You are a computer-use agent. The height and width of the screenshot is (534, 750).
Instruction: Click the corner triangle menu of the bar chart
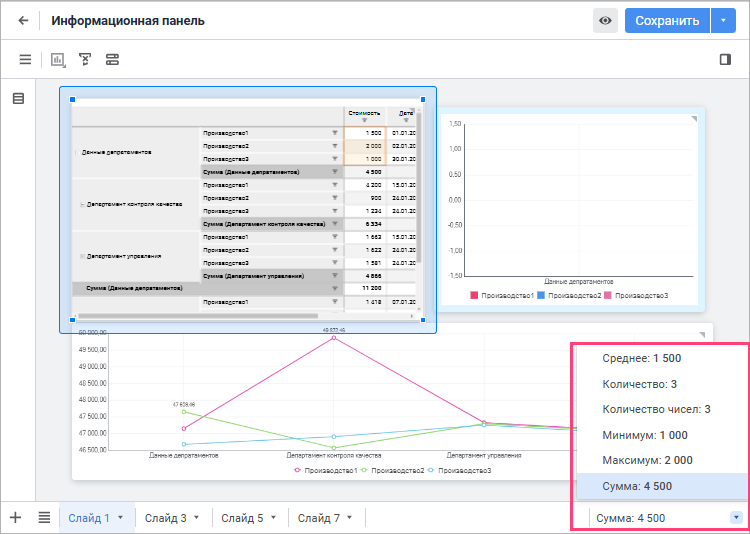click(x=694, y=118)
